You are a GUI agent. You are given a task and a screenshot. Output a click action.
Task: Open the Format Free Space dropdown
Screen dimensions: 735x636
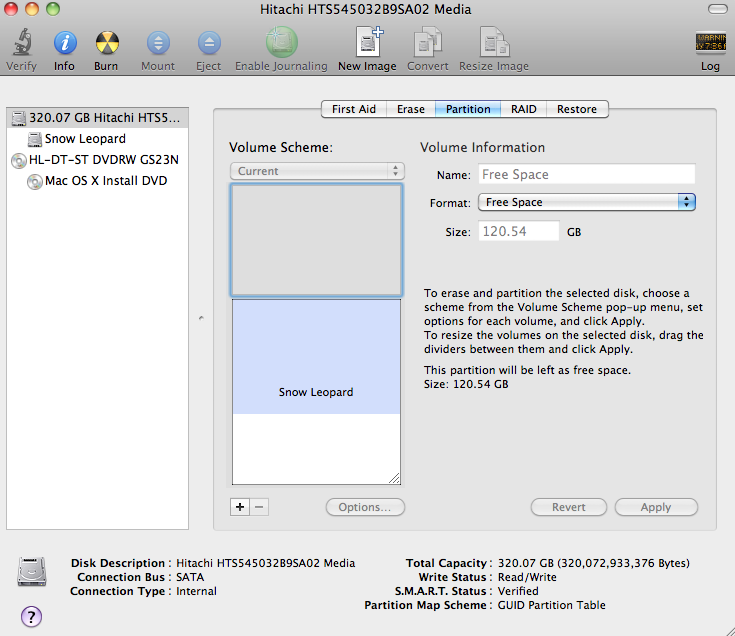click(587, 202)
